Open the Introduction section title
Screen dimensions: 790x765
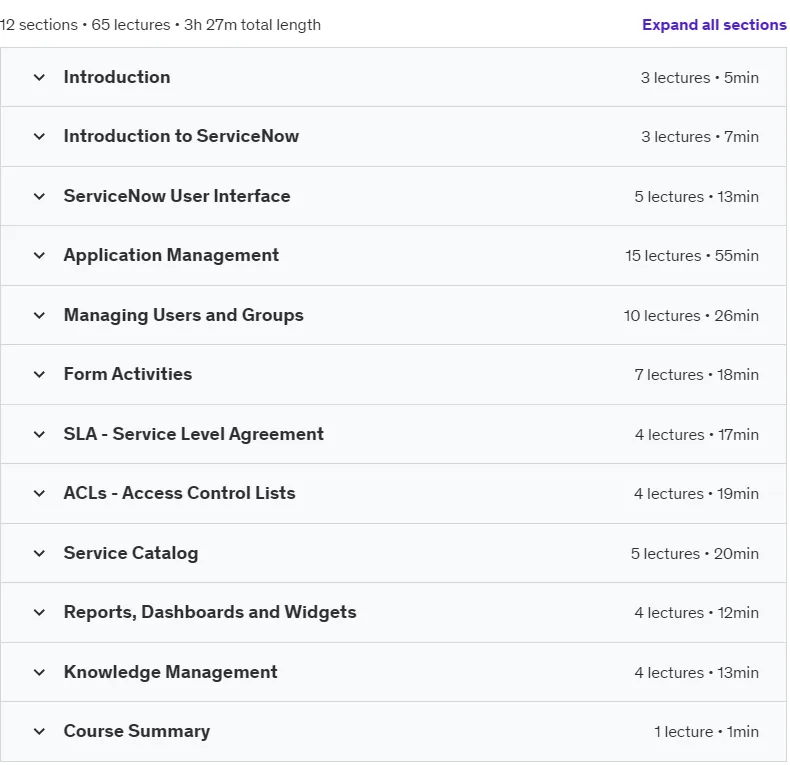[117, 77]
